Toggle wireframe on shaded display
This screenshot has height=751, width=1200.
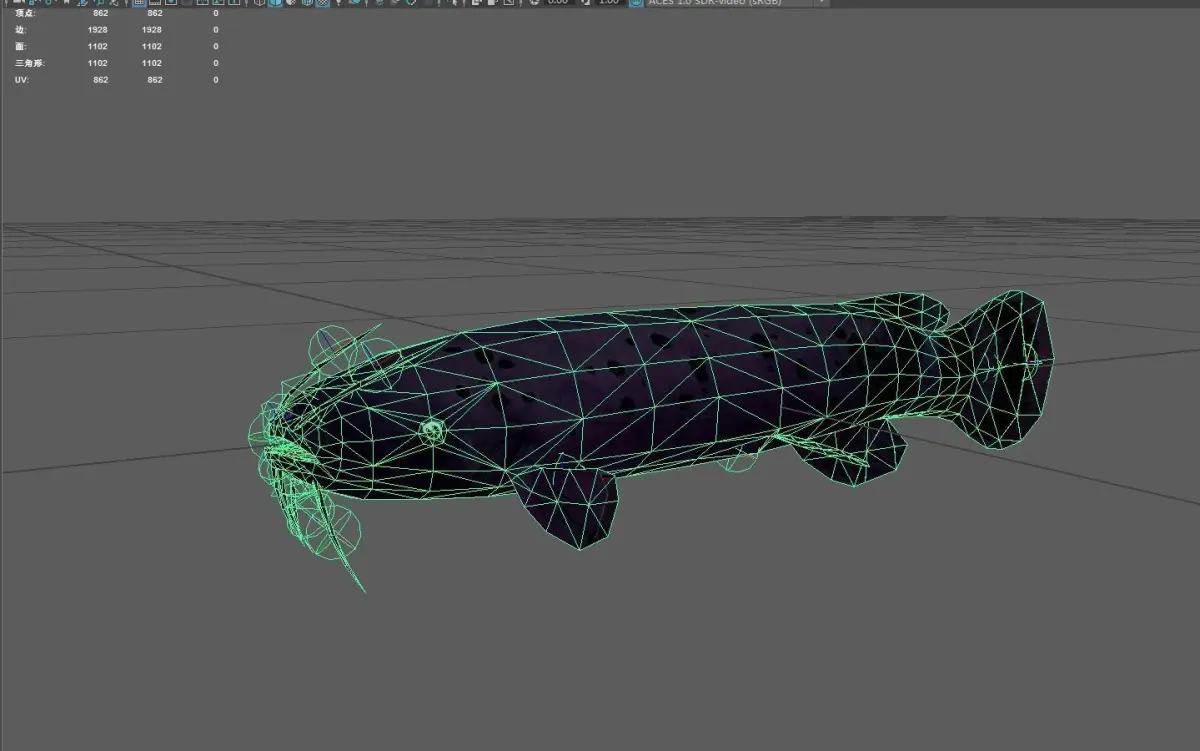click(306, 3)
